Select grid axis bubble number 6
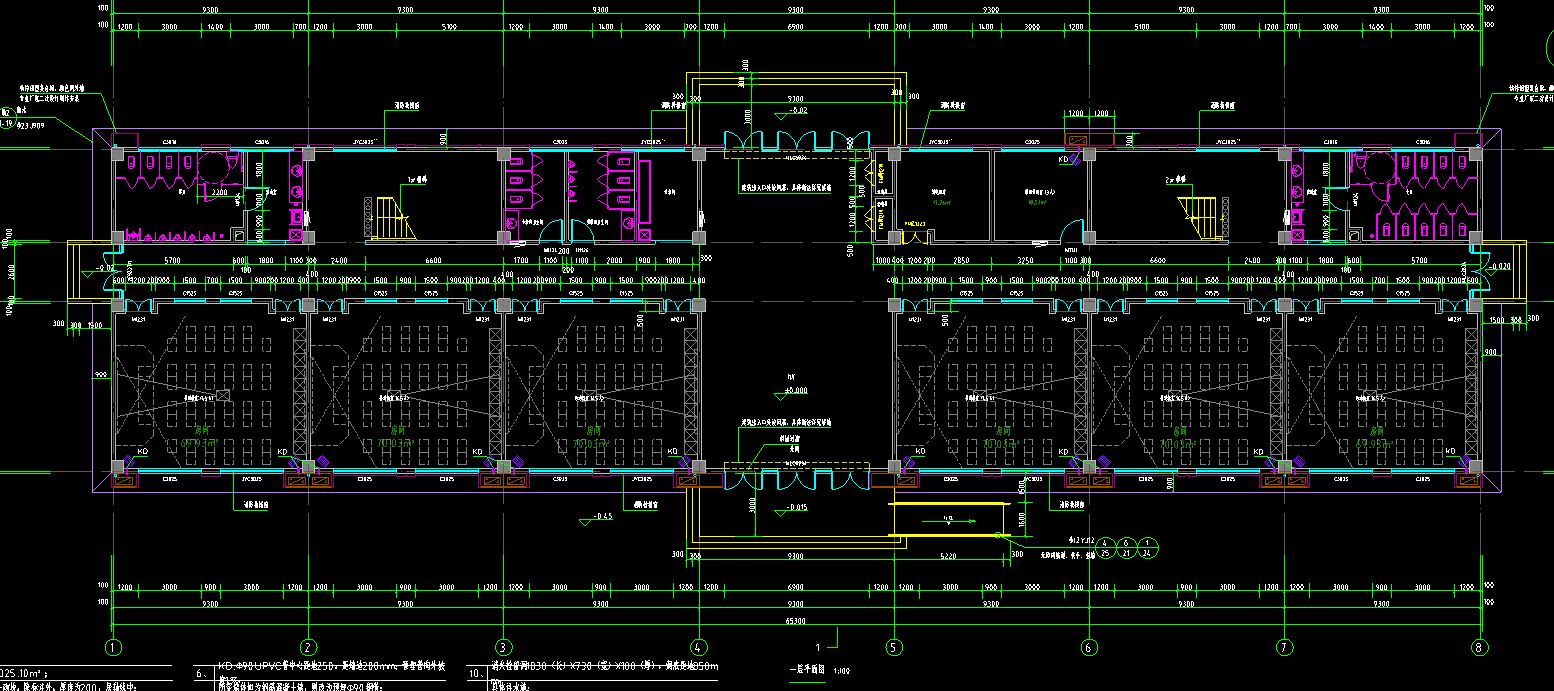Screen dimensions: 1554x691 [1089, 647]
